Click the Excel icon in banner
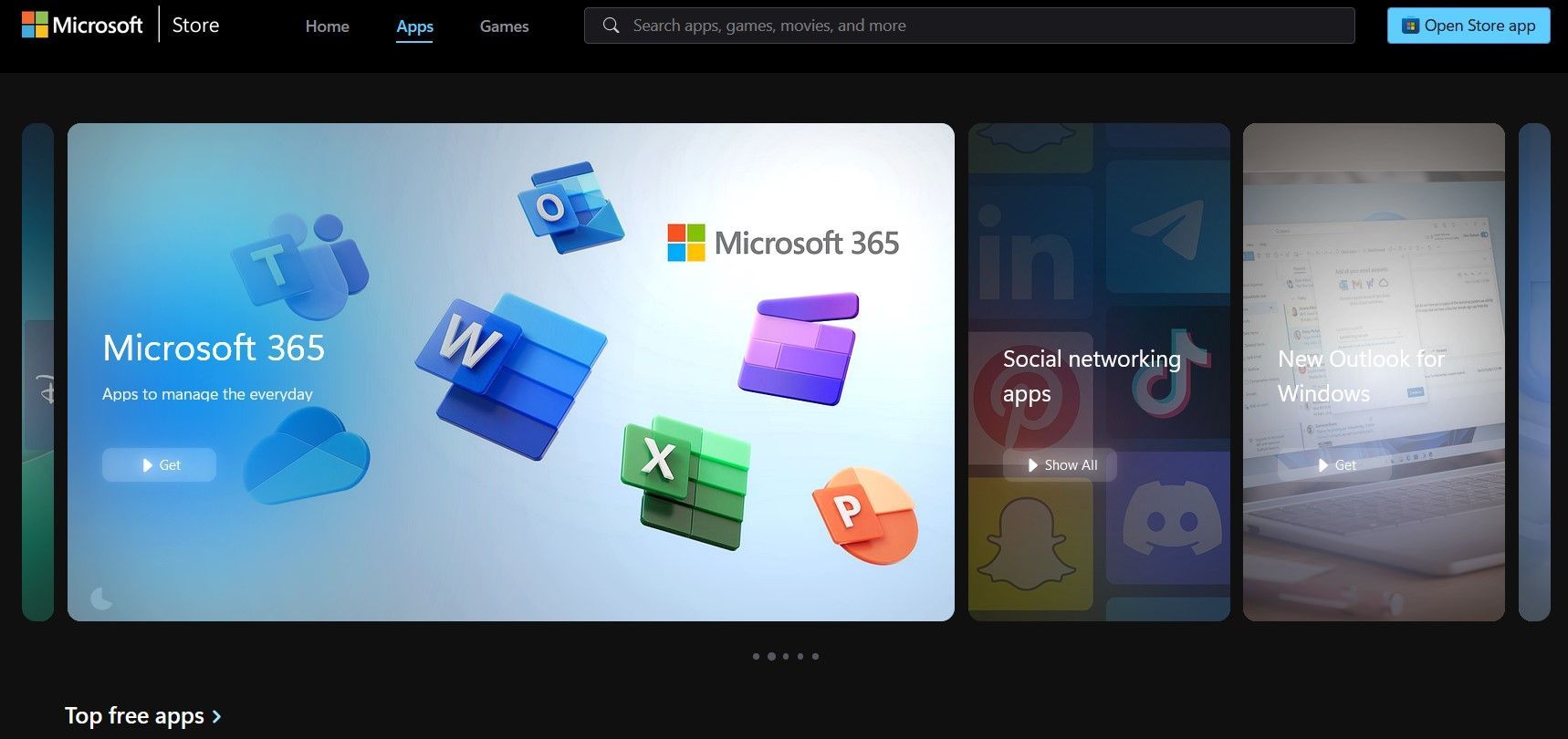Screen dimensions: 1568x739 click(686, 482)
